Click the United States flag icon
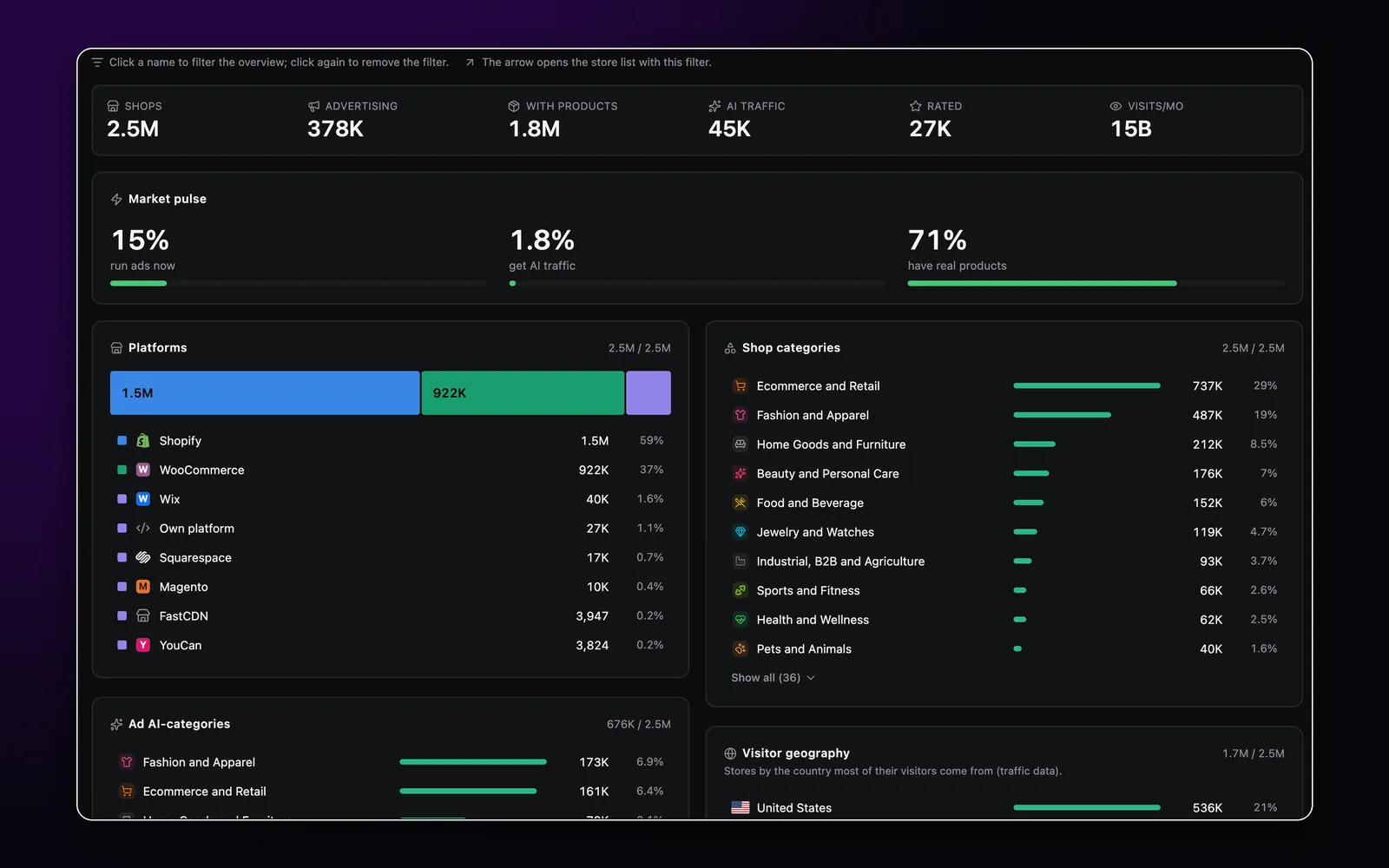This screenshot has height=868, width=1389. (x=741, y=807)
